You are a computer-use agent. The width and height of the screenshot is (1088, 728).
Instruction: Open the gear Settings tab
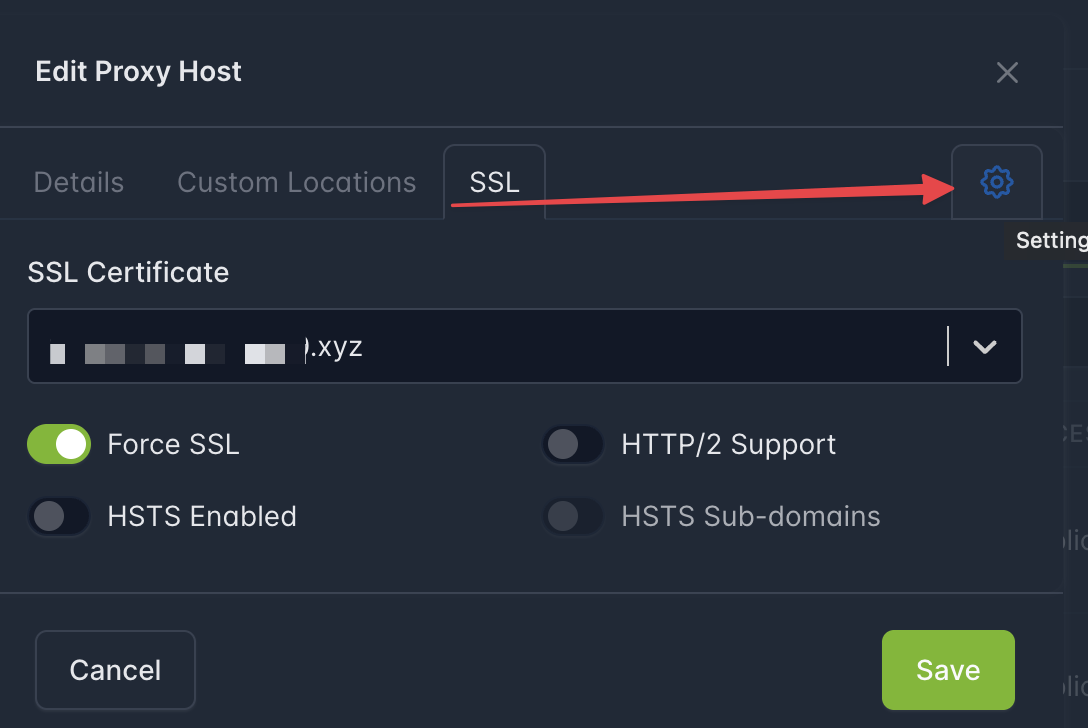pyautogui.click(x=996, y=183)
